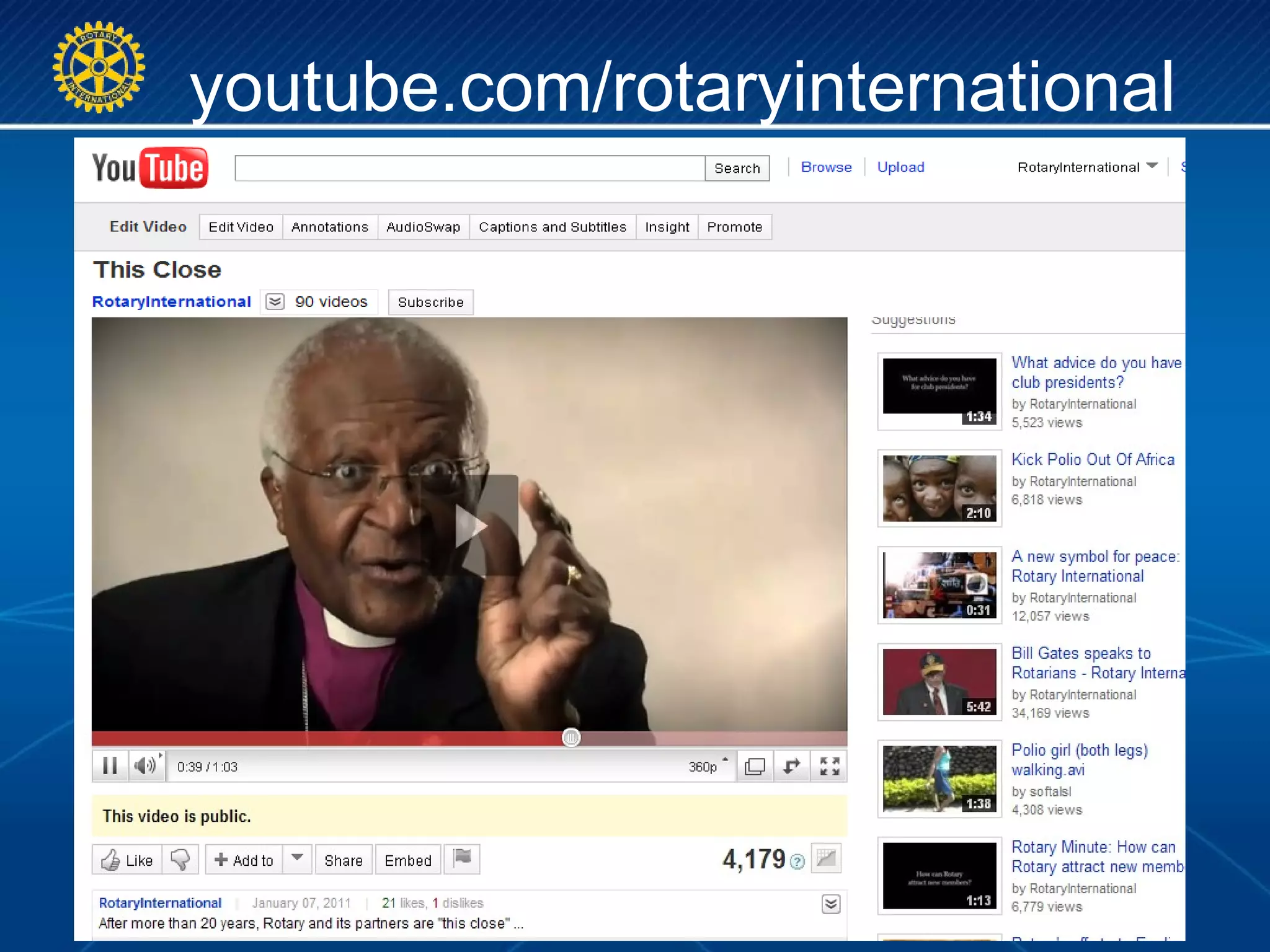Open Bill Gates speaks to Rotarians thumbnail
The width and height of the screenshot is (1270, 952).
[x=939, y=682]
